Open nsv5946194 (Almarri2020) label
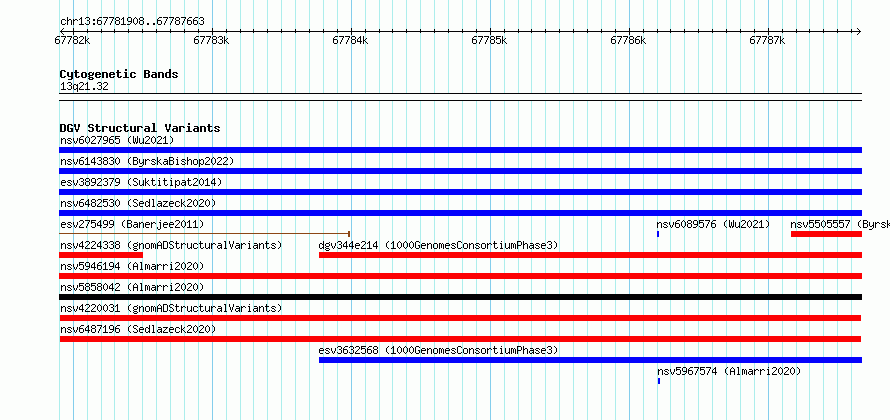 [x=132, y=266]
